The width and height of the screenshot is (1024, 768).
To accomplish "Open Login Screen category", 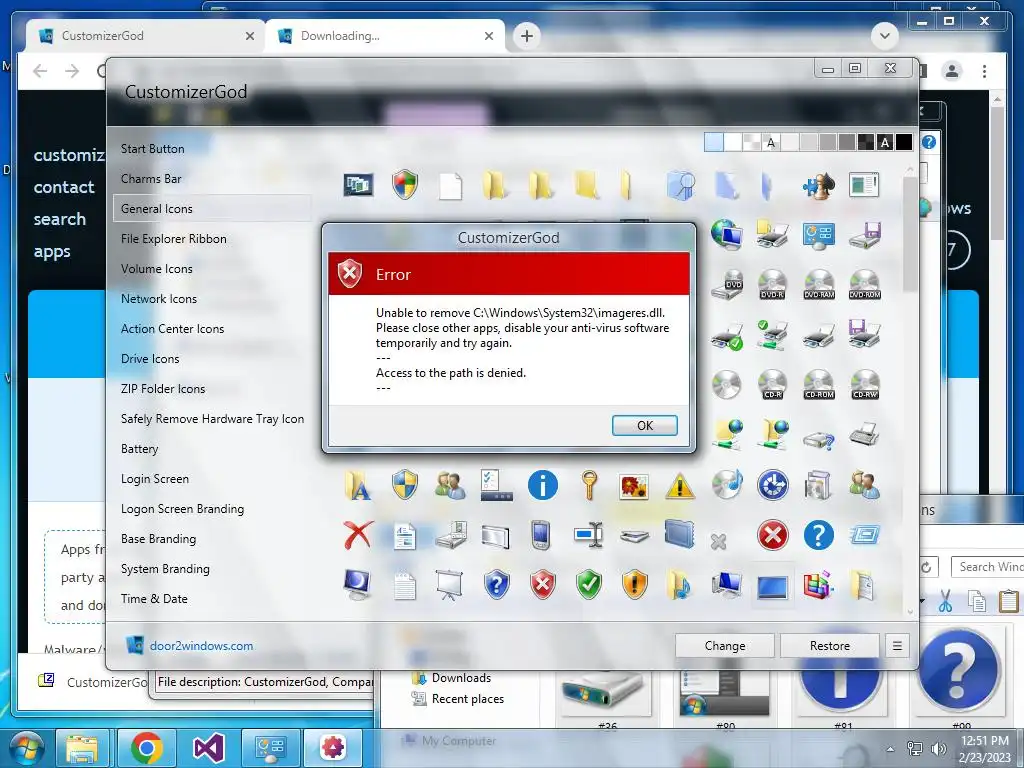I will [x=155, y=479].
